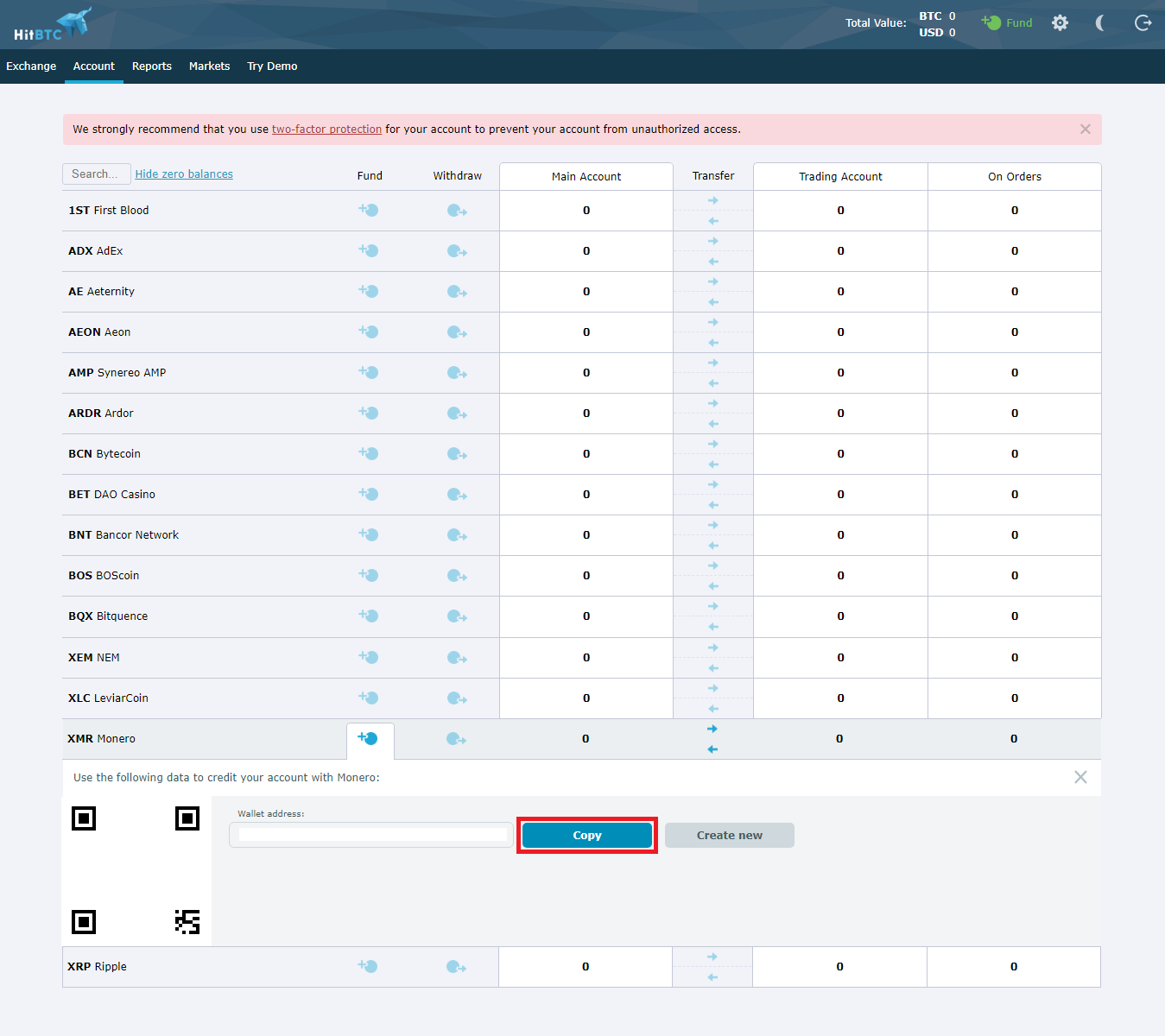
Task: Click Main Account balance for AE Aeternity
Action: coord(586,292)
